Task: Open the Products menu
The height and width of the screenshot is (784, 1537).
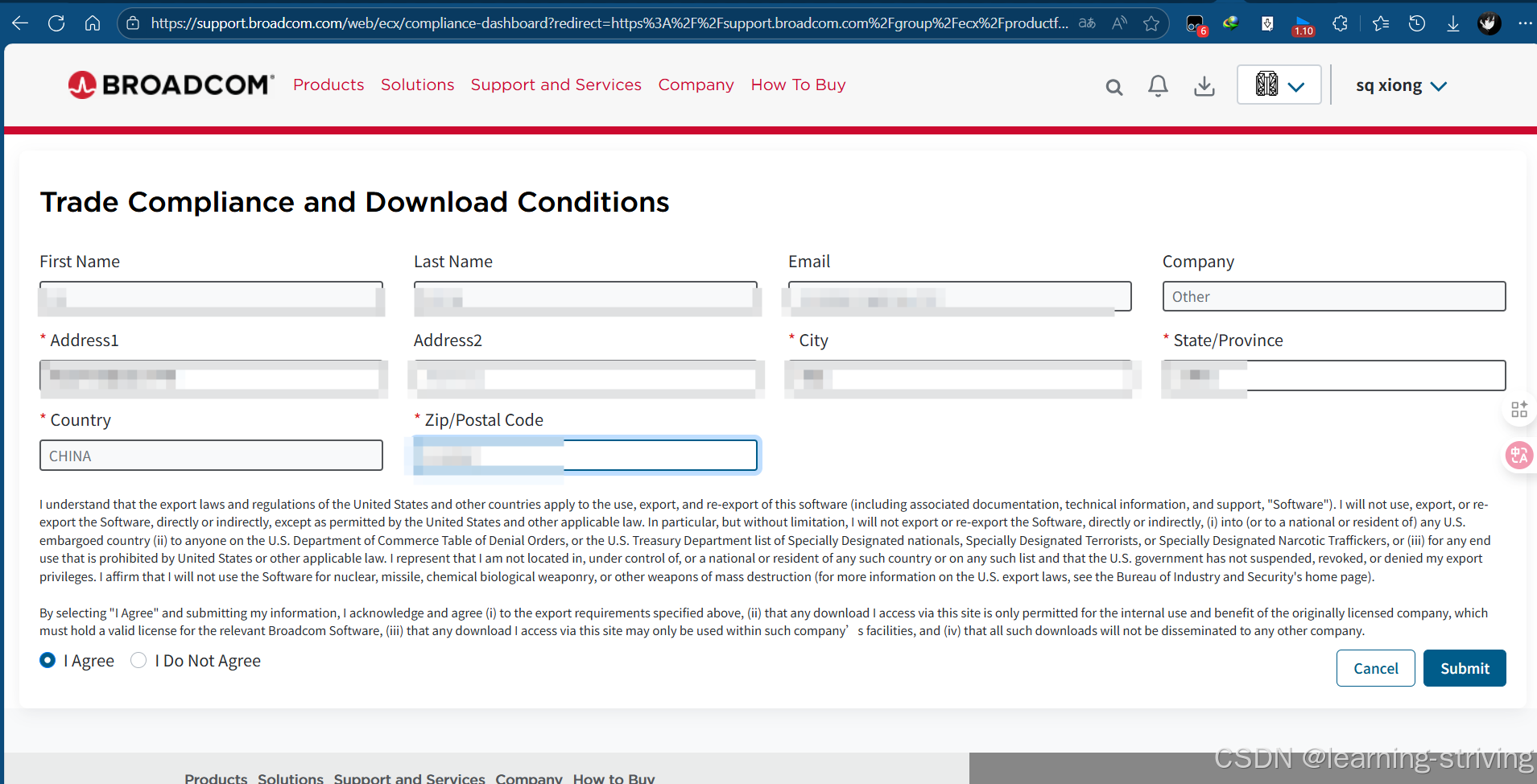Action: click(x=328, y=85)
